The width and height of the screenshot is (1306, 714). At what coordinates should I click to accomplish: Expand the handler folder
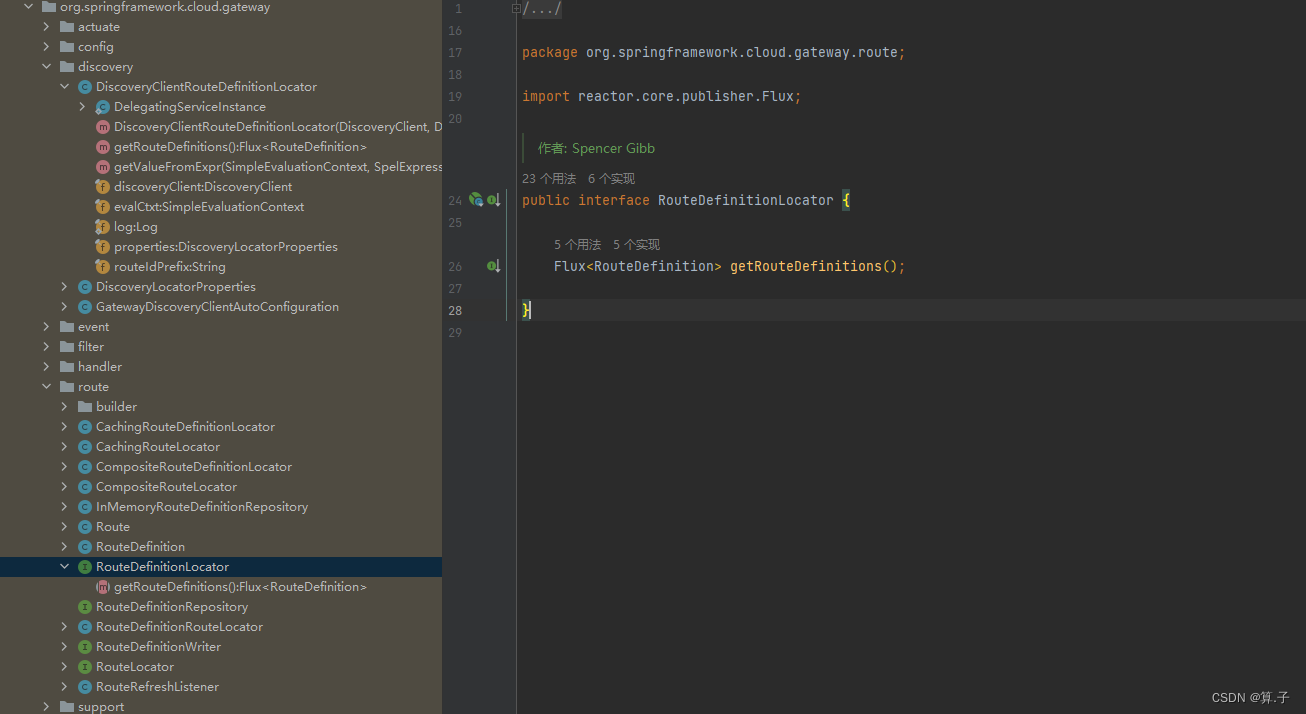click(x=46, y=367)
